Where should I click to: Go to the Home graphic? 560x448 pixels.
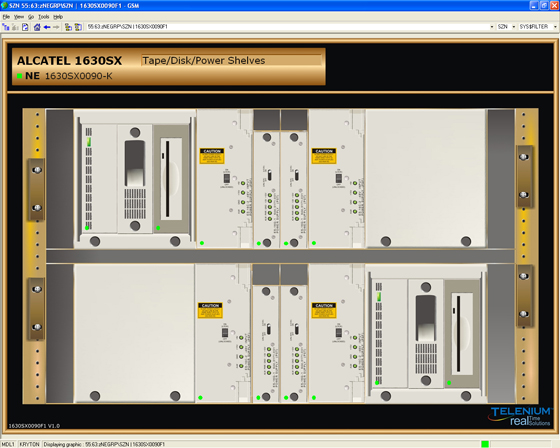(x=37, y=27)
